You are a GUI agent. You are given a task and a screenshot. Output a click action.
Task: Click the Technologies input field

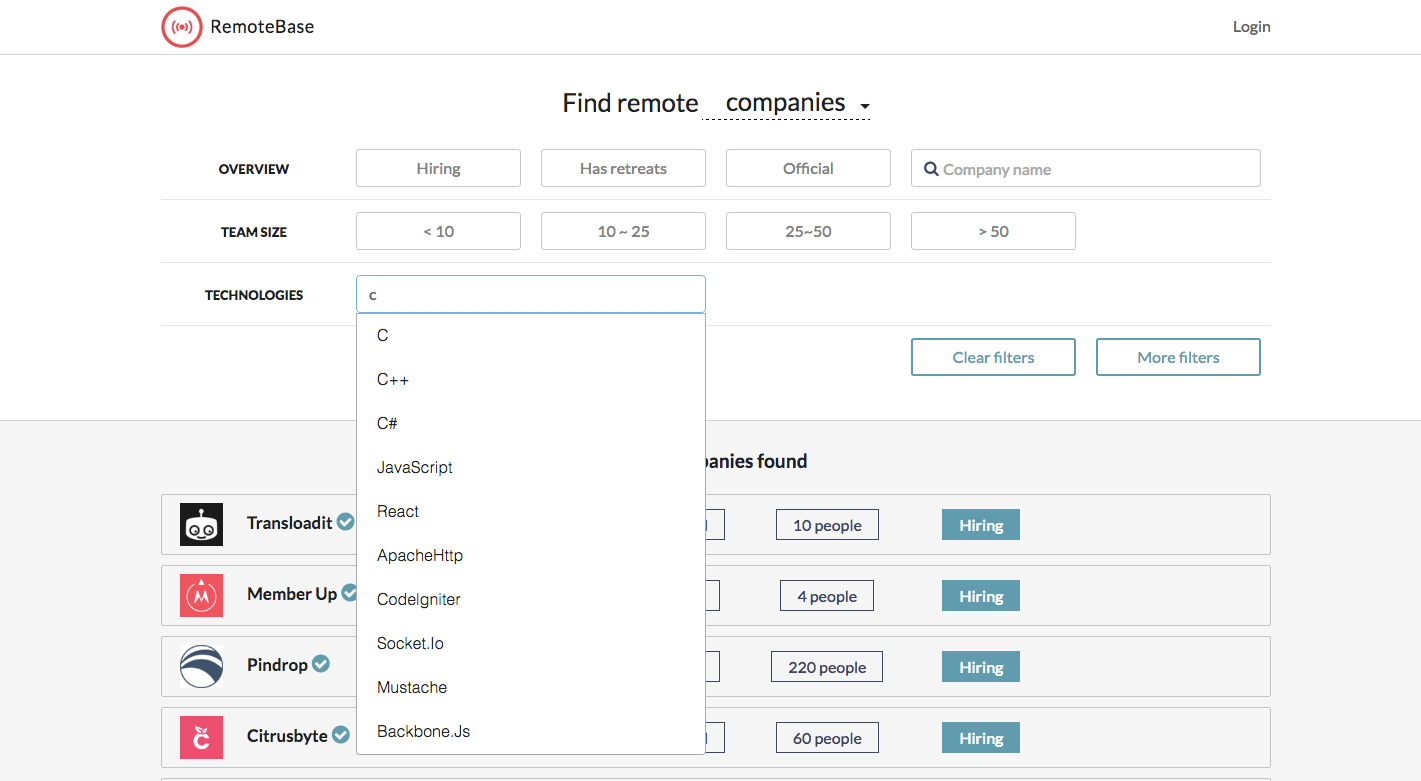pos(531,294)
